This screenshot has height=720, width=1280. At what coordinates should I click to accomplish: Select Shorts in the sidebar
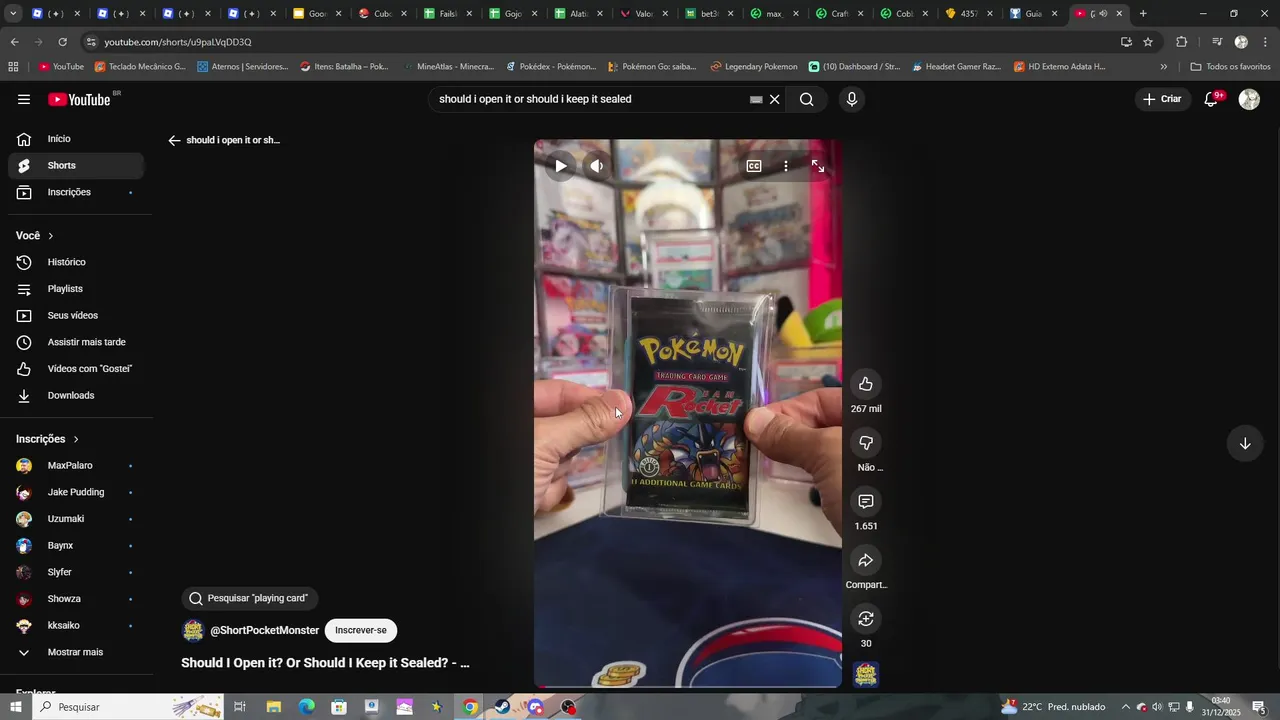[x=76, y=165]
